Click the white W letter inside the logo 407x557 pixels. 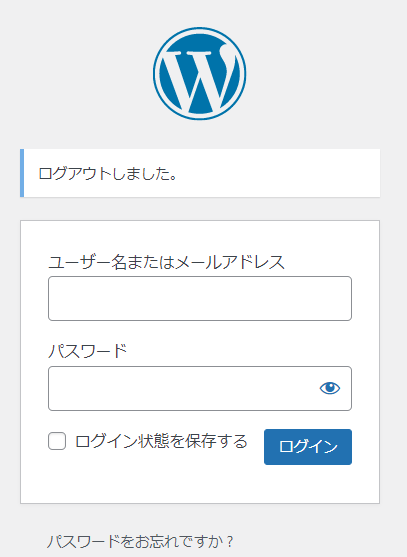201,77
